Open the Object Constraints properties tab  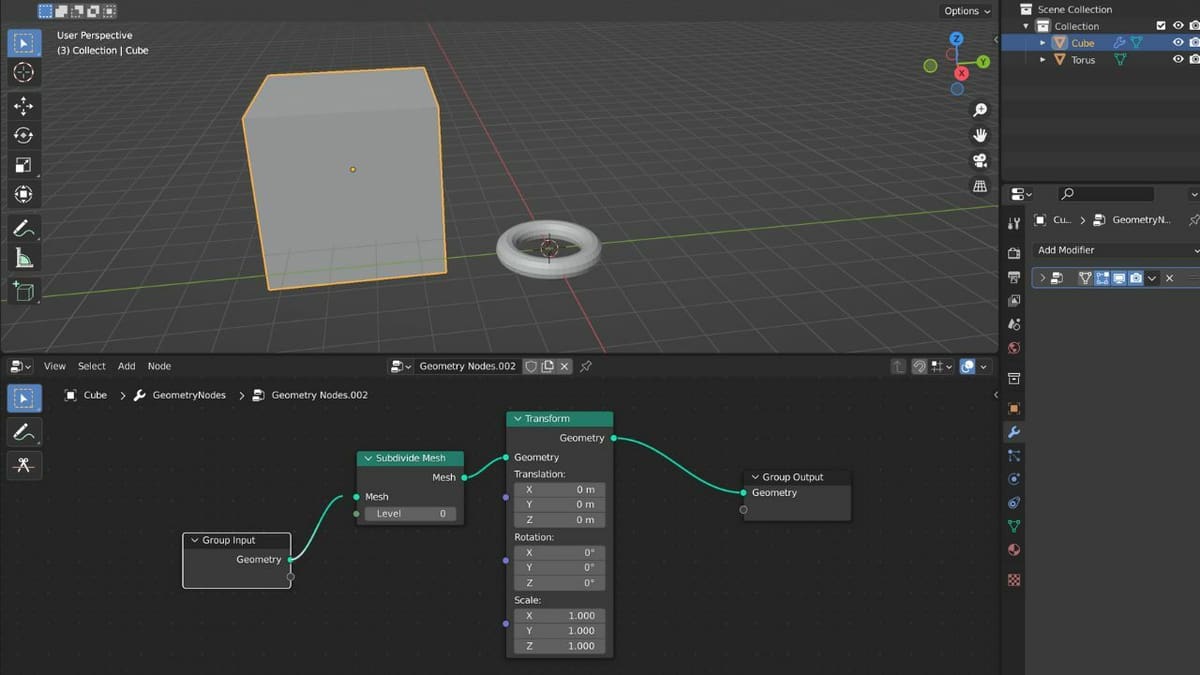coord(1014,502)
